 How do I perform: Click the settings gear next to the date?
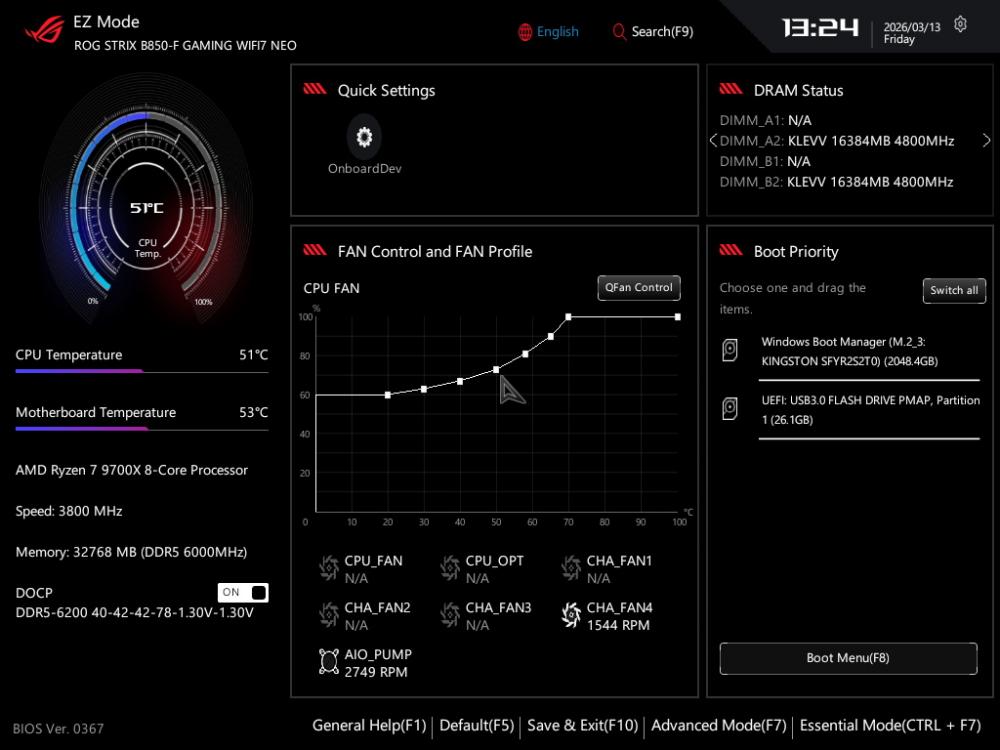click(x=960, y=24)
